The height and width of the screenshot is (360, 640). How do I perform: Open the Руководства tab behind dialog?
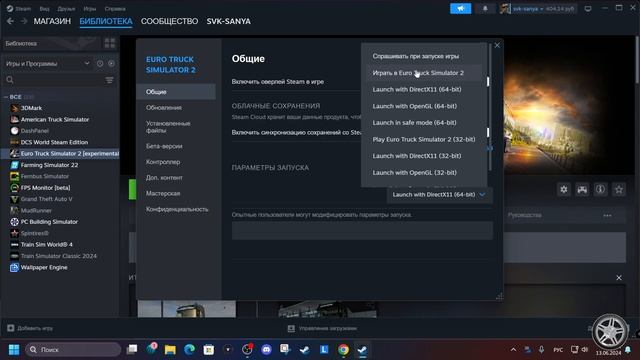(524, 215)
